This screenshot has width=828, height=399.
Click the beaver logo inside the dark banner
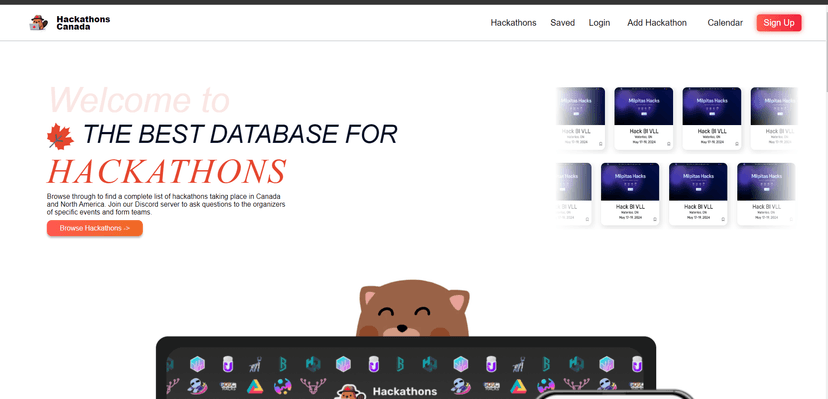coord(351,392)
